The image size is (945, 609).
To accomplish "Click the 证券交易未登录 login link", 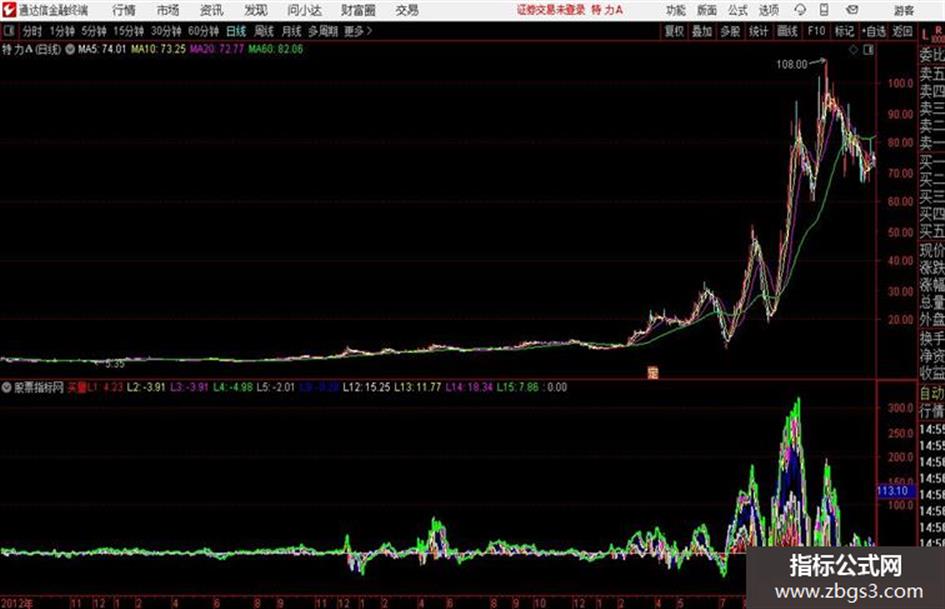I will (551, 10).
